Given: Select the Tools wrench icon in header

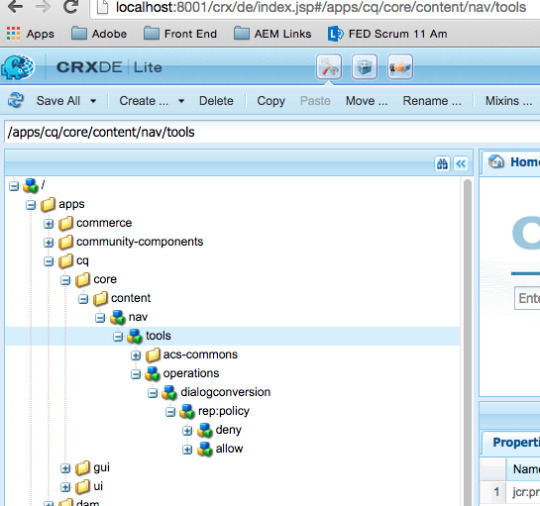Looking at the screenshot, I should coord(329,66).
